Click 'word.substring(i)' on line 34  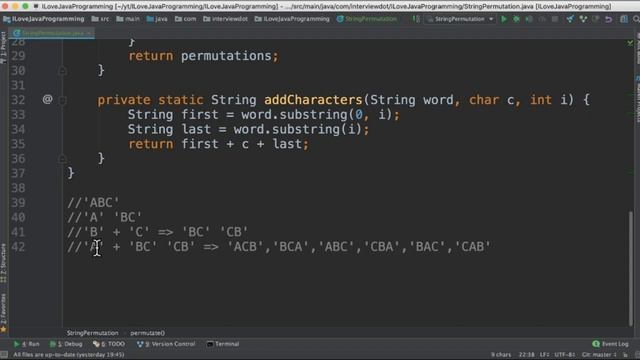tap(298, 129)
